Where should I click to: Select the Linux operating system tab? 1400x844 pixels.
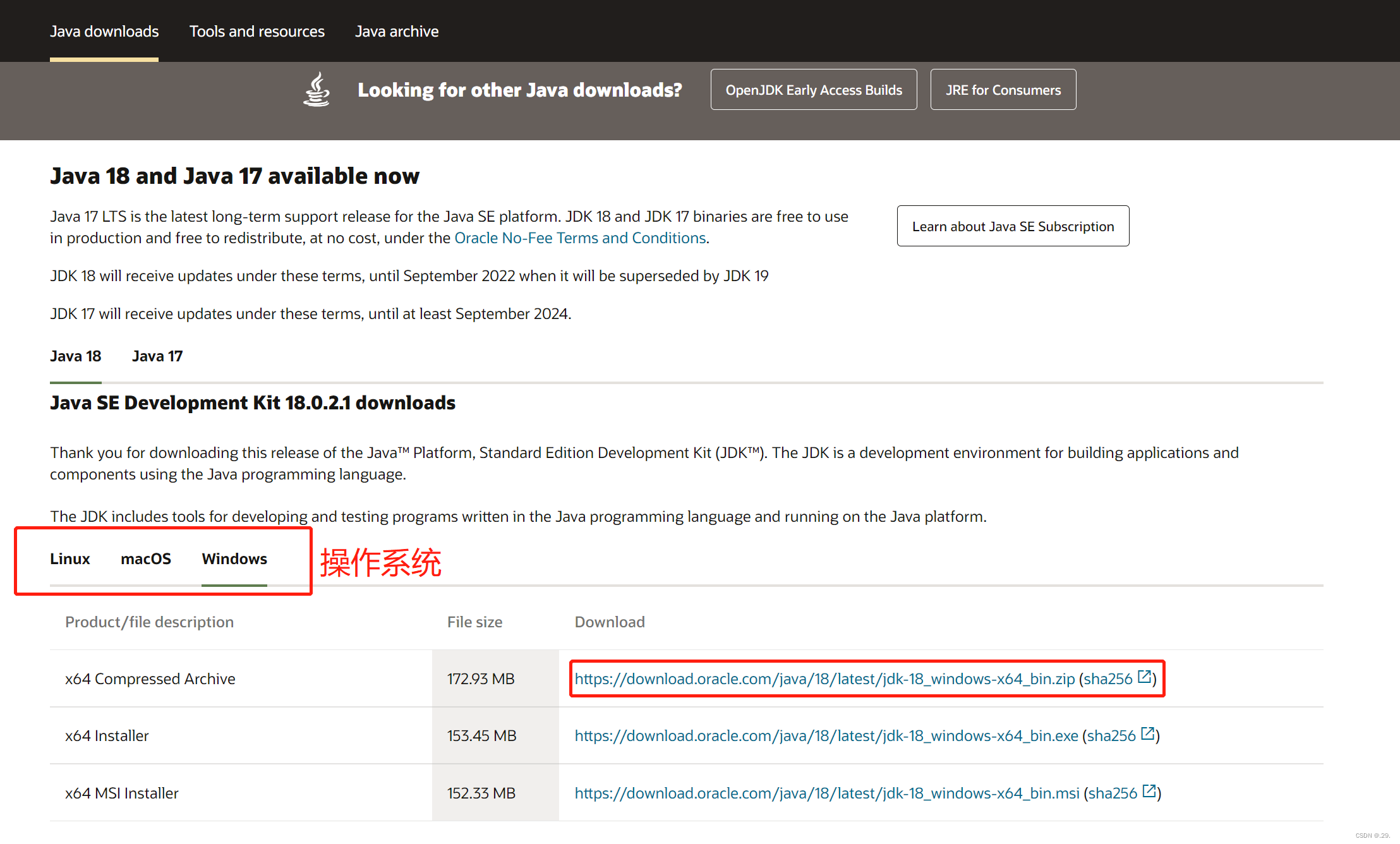click(70, 559)
